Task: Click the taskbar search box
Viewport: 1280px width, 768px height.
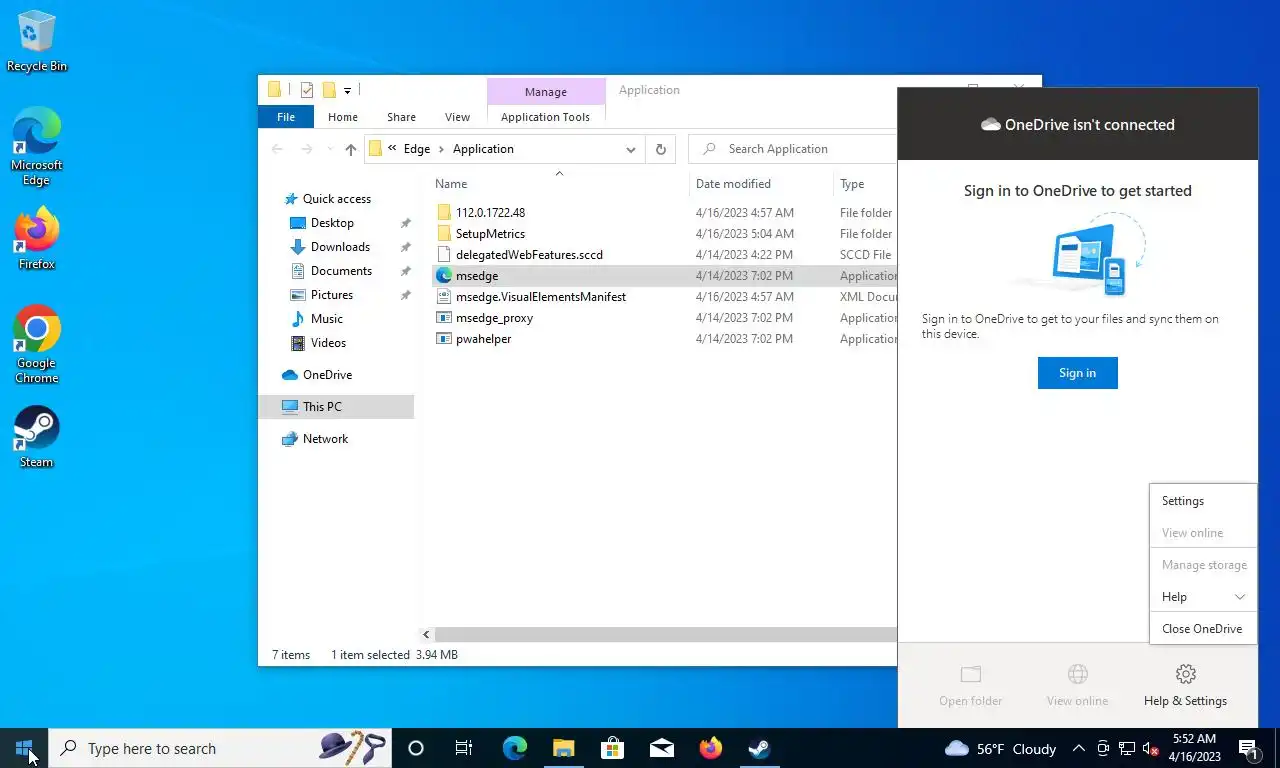Action: click(220, 748)
